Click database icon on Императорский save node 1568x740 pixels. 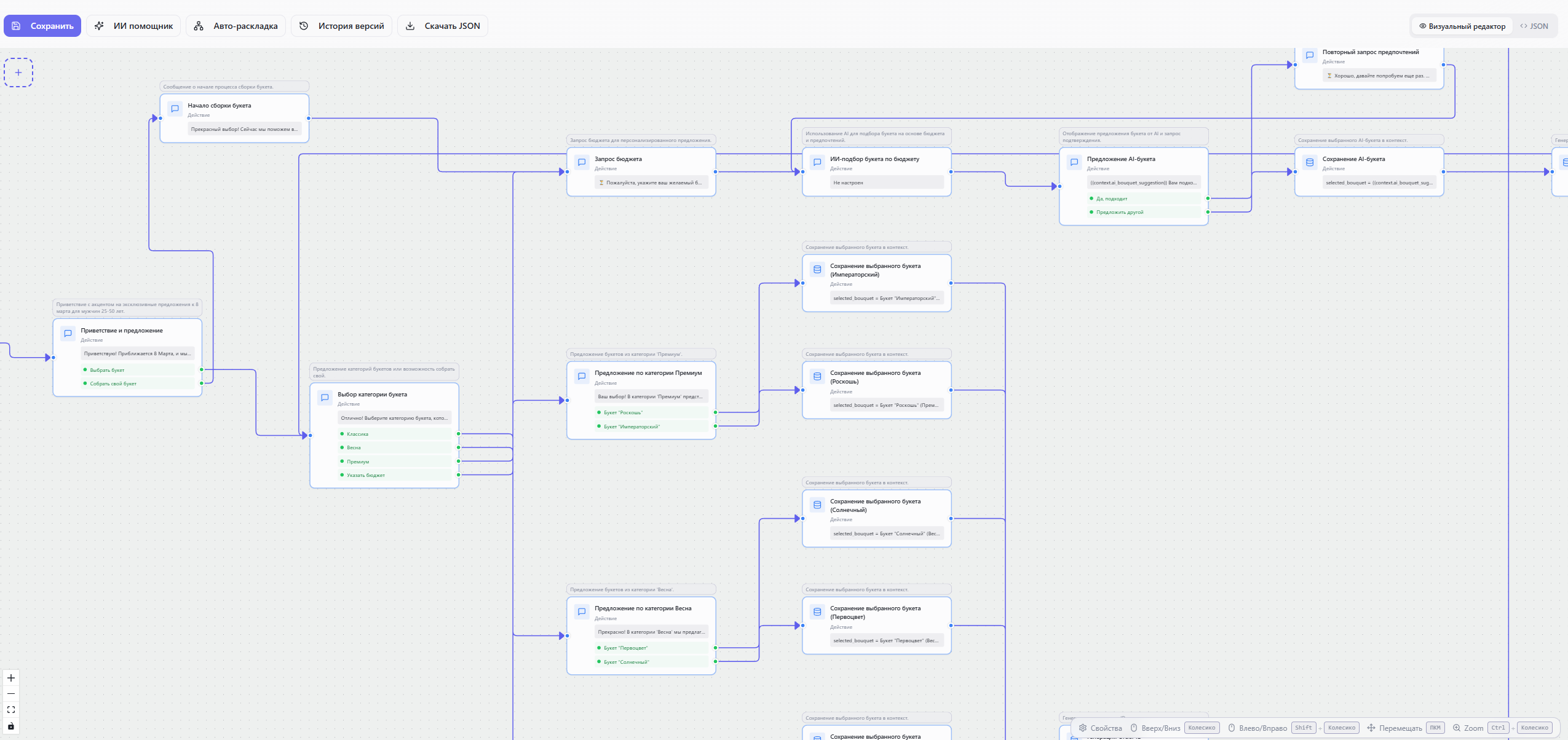coord(817,269)
